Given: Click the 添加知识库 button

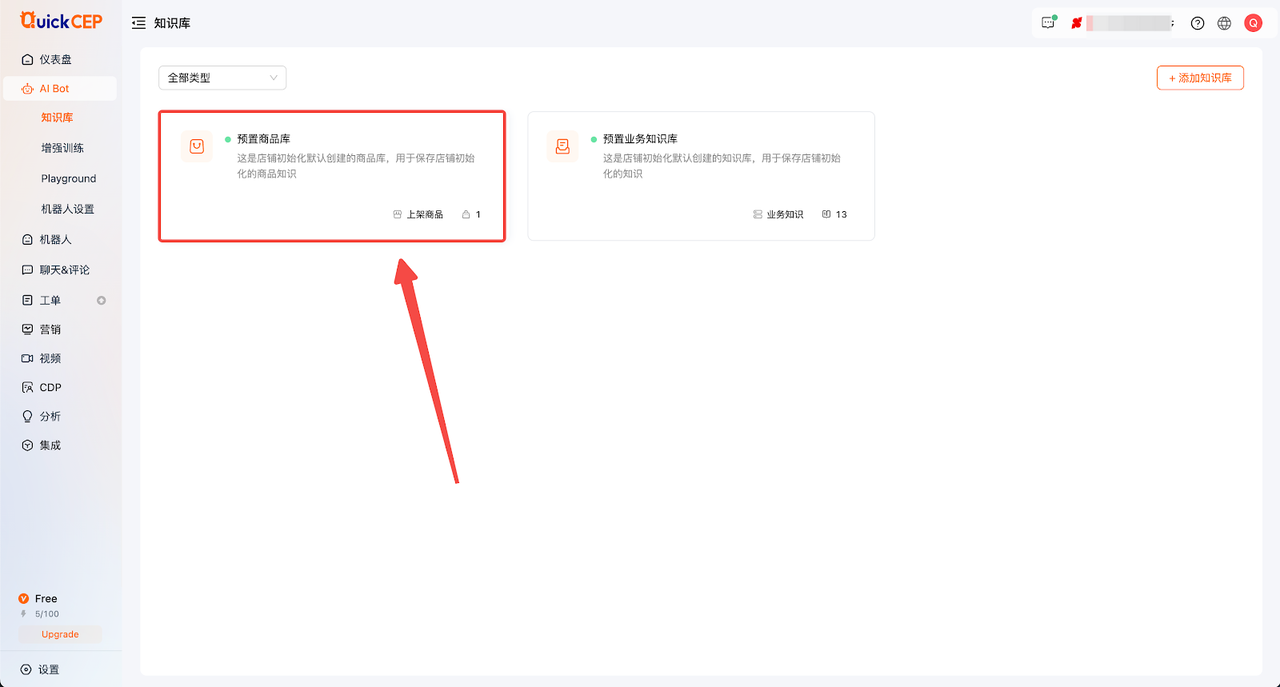Looking at the screenshot, I should [x=1199, y=77].
